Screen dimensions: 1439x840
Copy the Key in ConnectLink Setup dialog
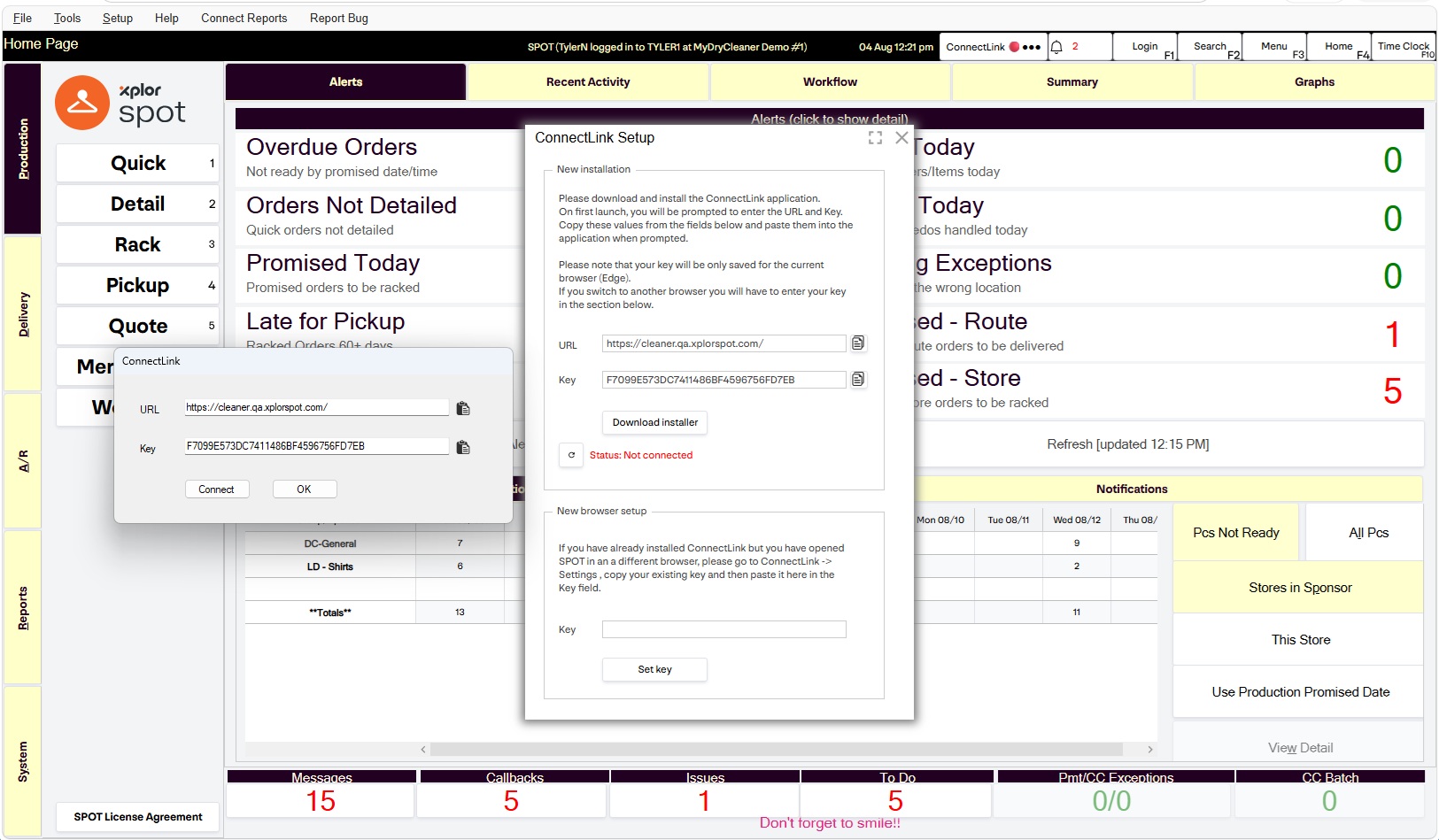[x=857, y=380]
